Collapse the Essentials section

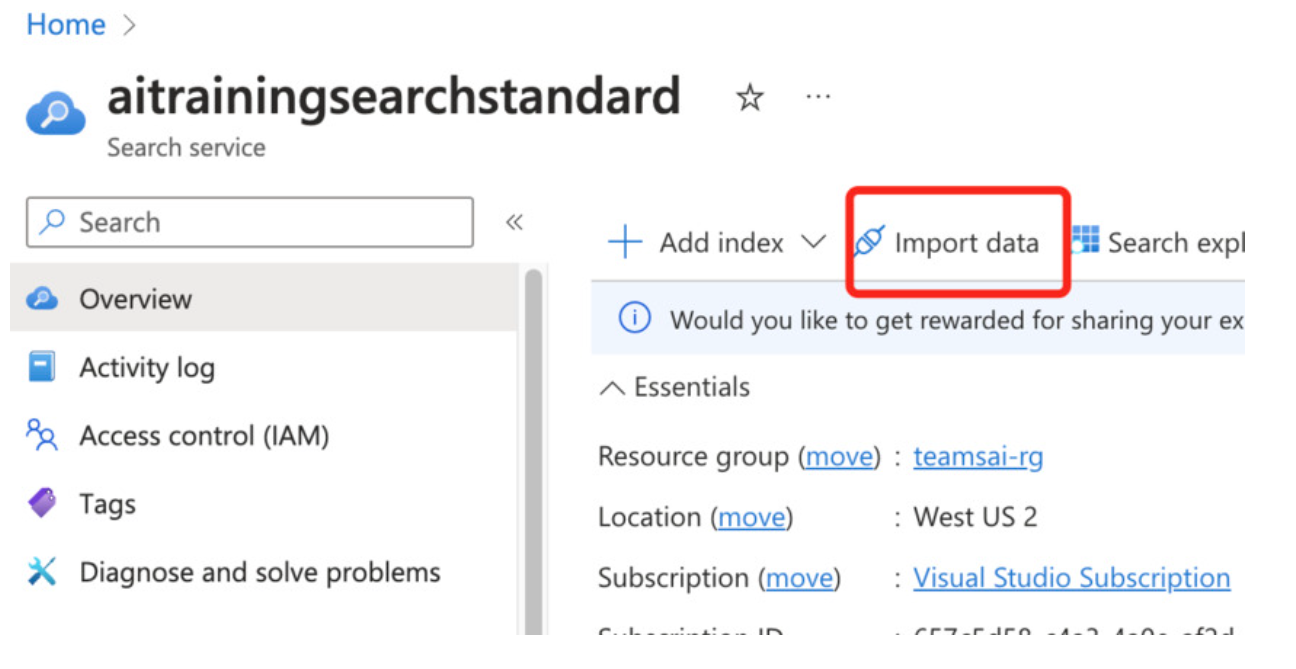click(x=612, y=388)
